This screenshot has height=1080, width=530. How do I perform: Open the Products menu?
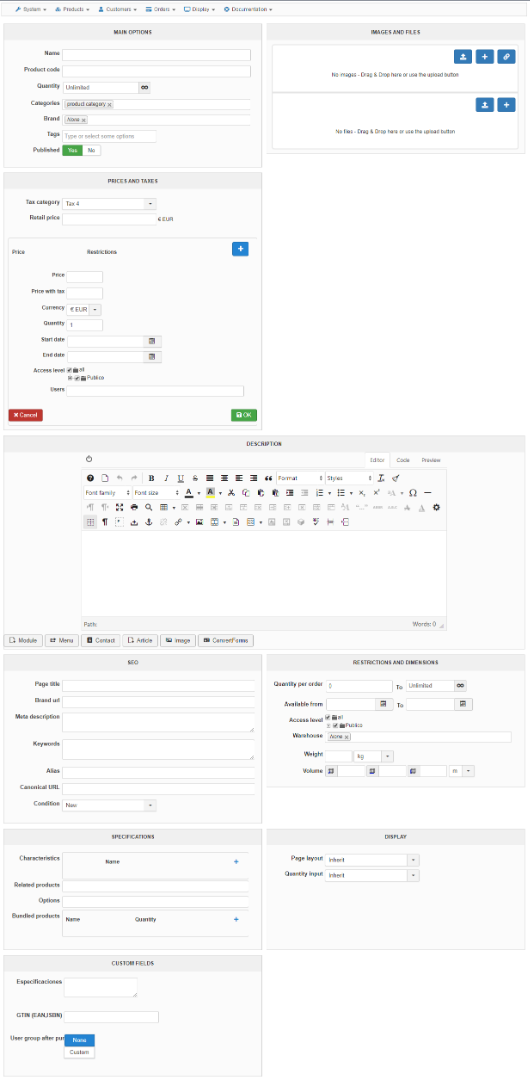(x=72, y=10)
